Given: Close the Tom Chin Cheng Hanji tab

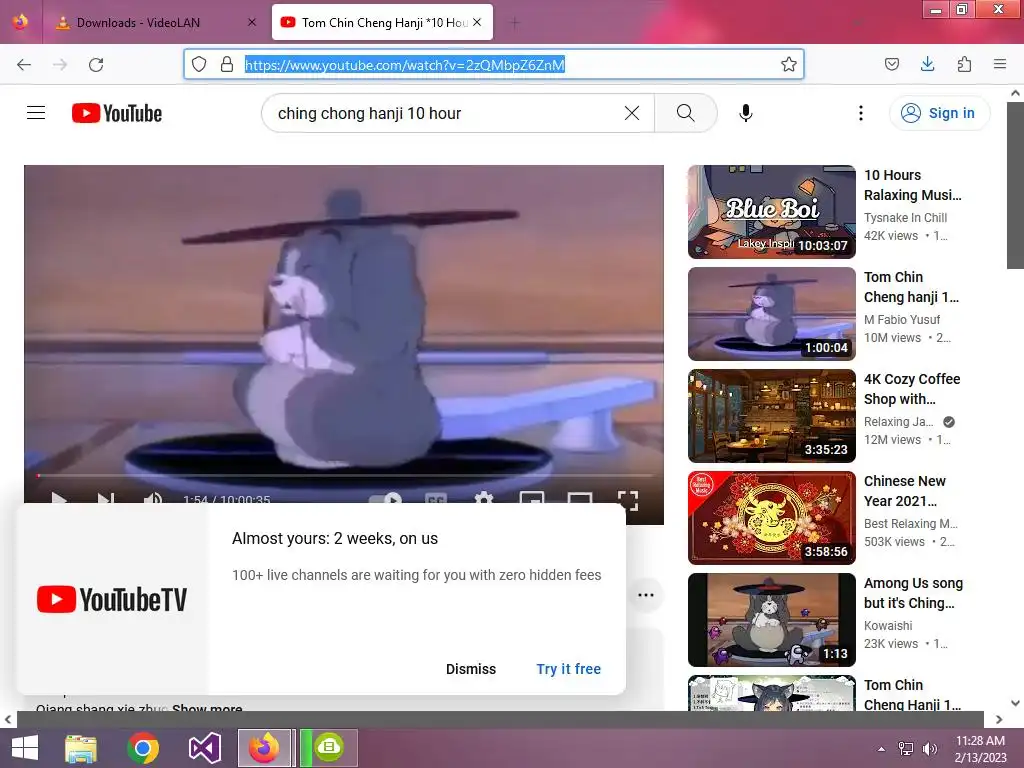Looking at the screenshot, I should tap(477, 22).
